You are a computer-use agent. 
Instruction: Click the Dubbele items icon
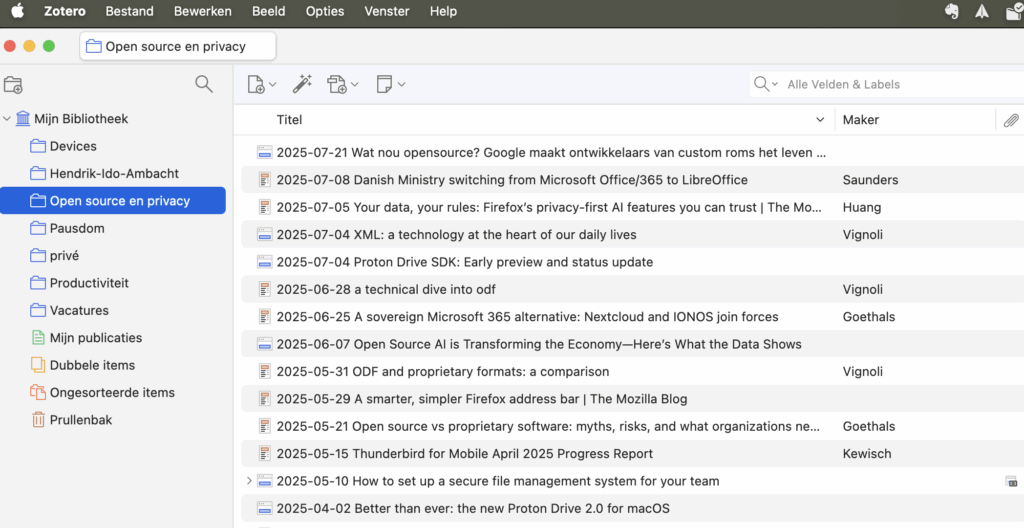point(38,365)
